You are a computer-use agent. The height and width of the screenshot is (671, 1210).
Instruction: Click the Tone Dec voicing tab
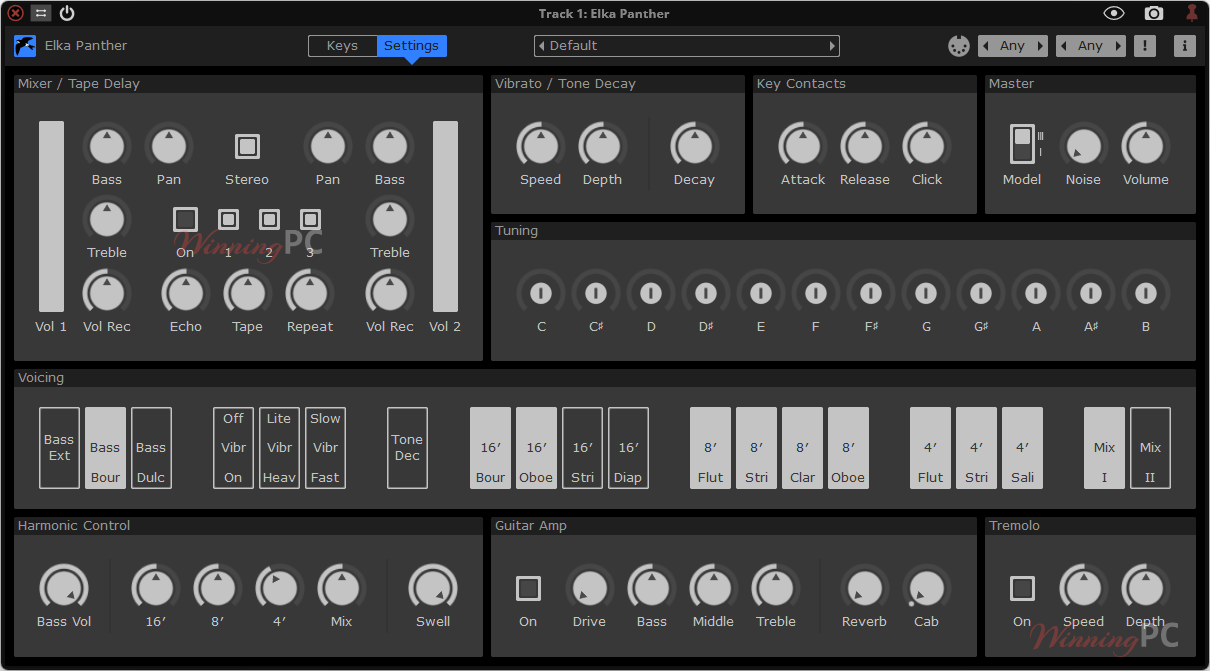click(407, 448)
